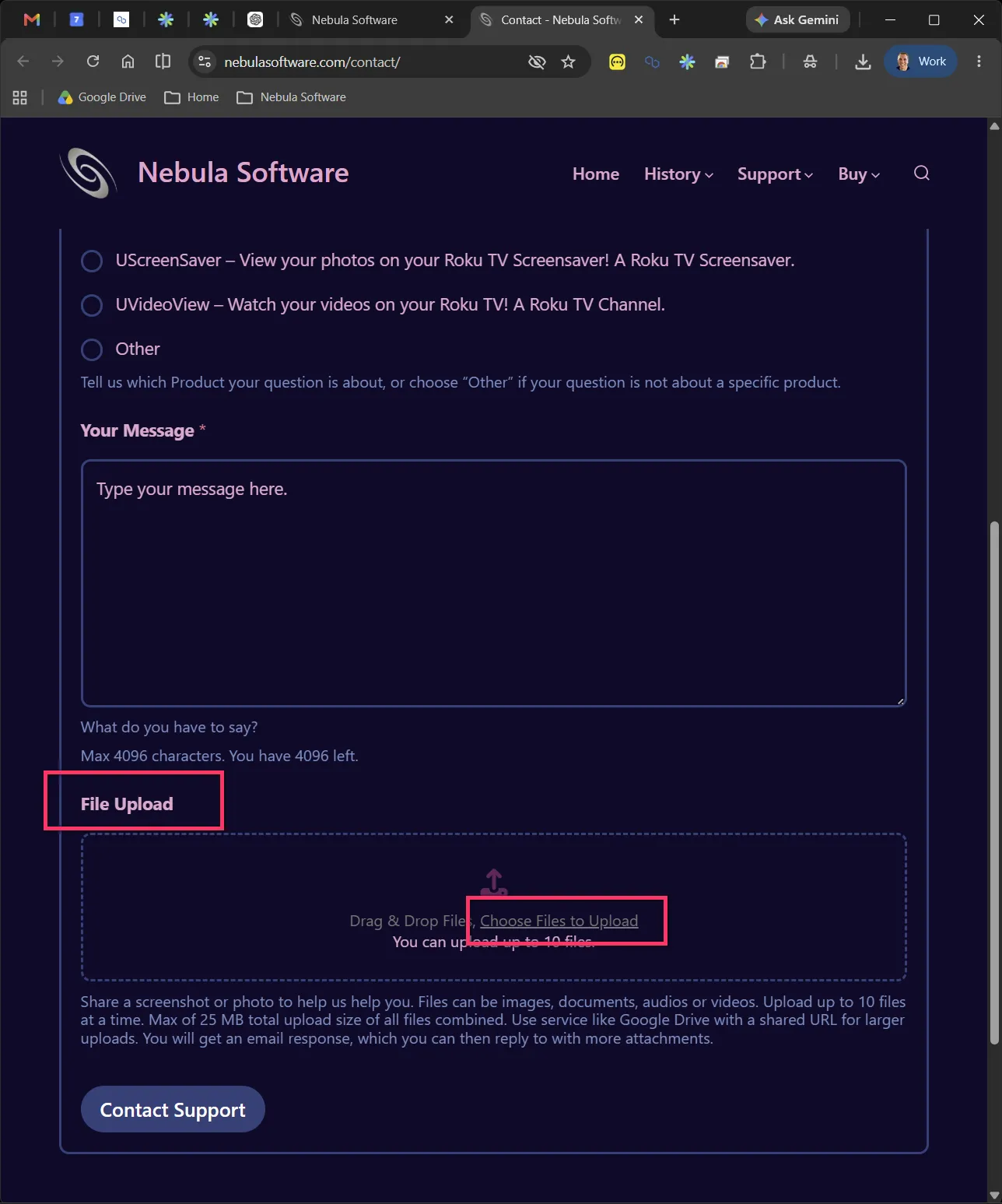This screenshot has width=1002, height=1204.
Task: Click the Contact Support button
Action: coord(173,1109)
